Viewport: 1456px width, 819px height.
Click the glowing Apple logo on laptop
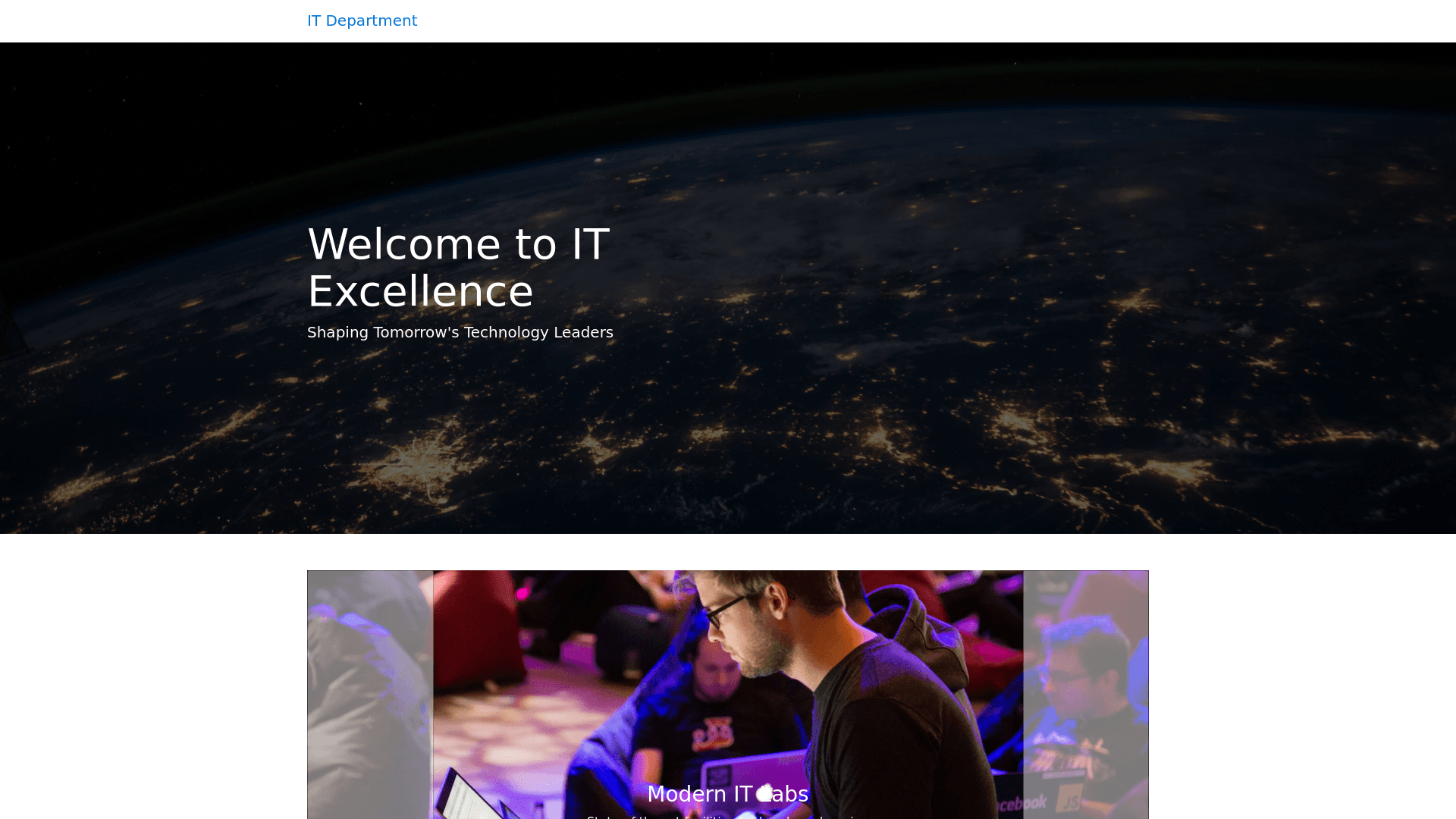765,793
